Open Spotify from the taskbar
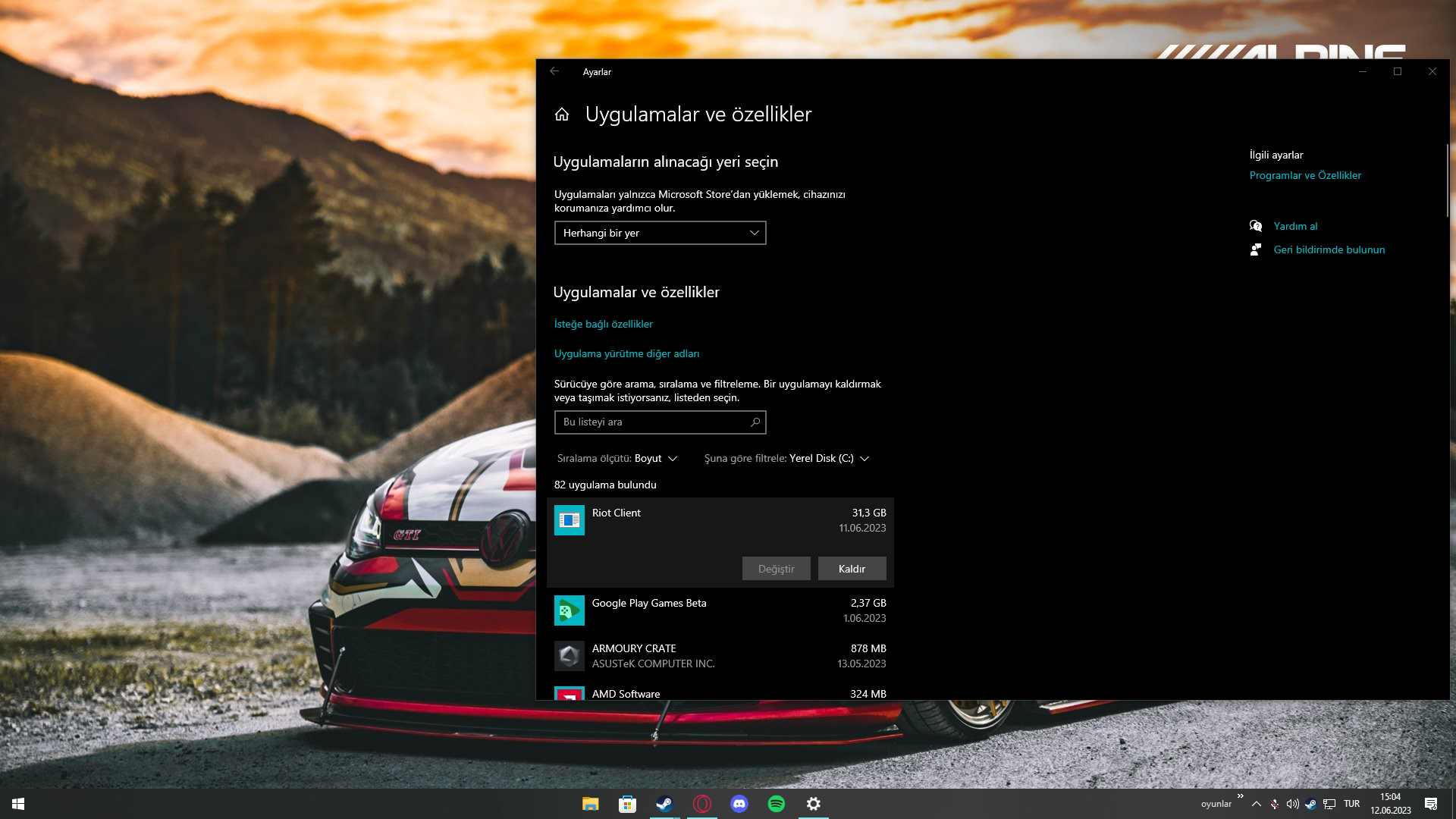 click(x=776, y=804)
